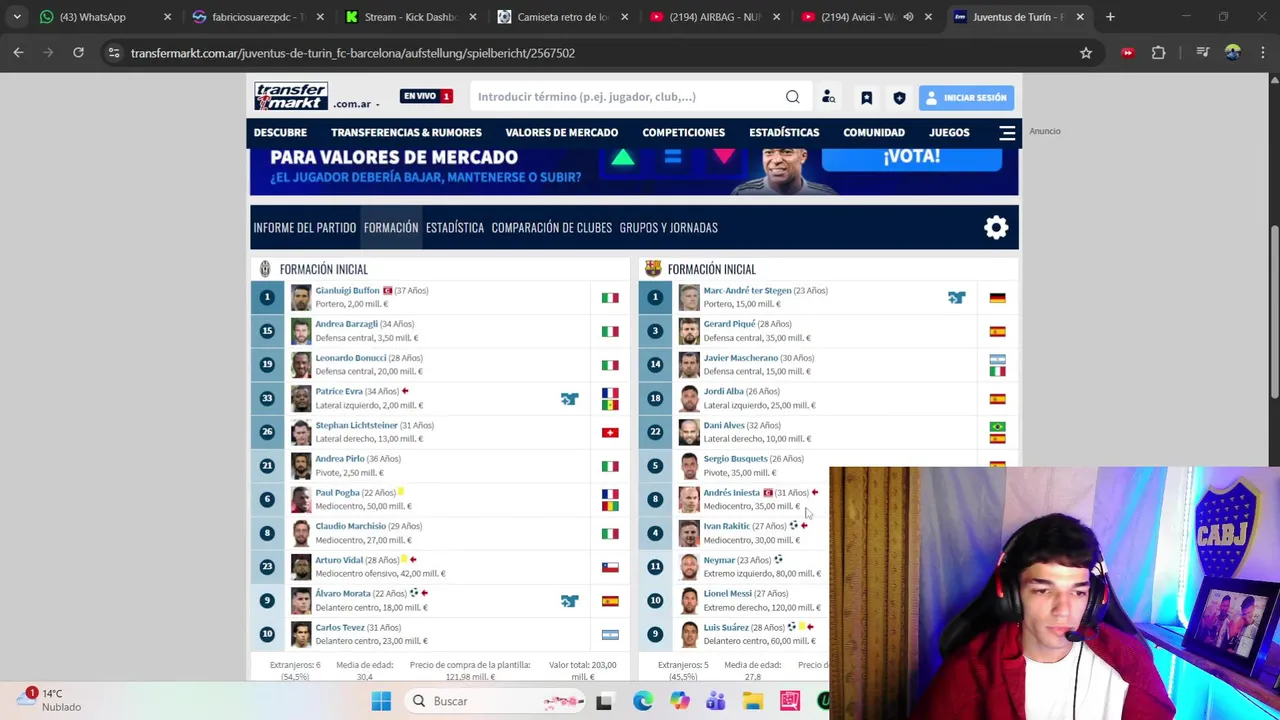The image size is (1280, 720).
Task: Switch to Stream - Kick Dashboard tab
Action: [410, 17]
